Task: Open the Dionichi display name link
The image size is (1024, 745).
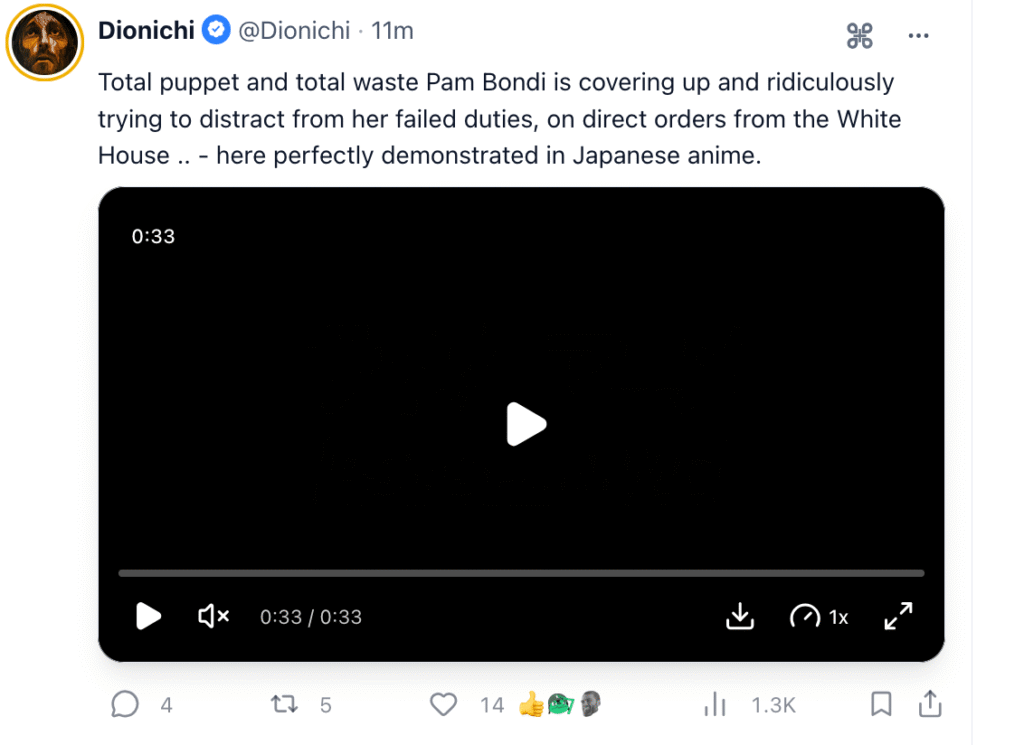Action: pyautogui.click(x=146, y=31)
